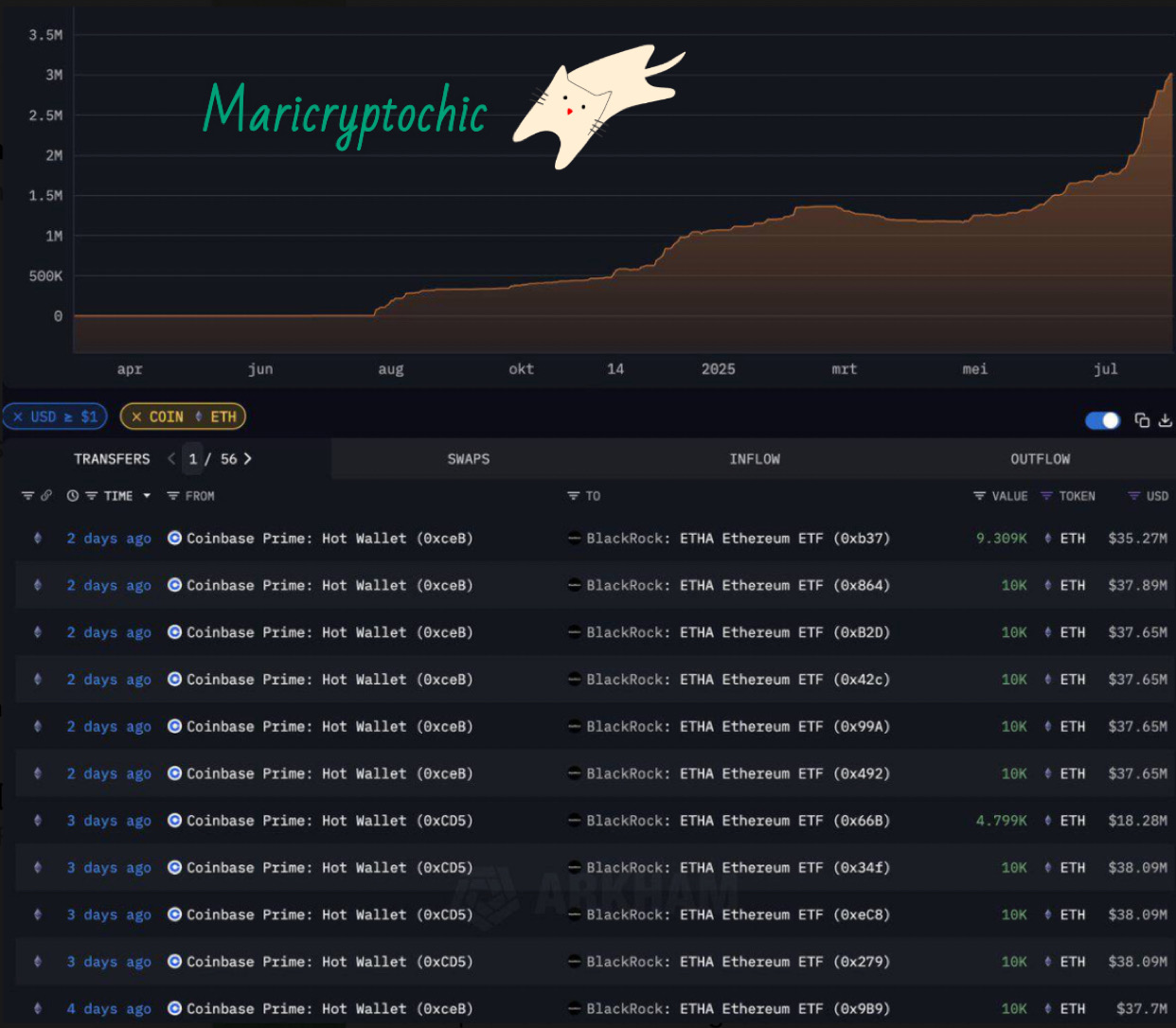The height and width of the screenshot is (1028, 1176).
Task: Click the ETH token icon in the $37.7M row
Action: pos(1048,1009)
